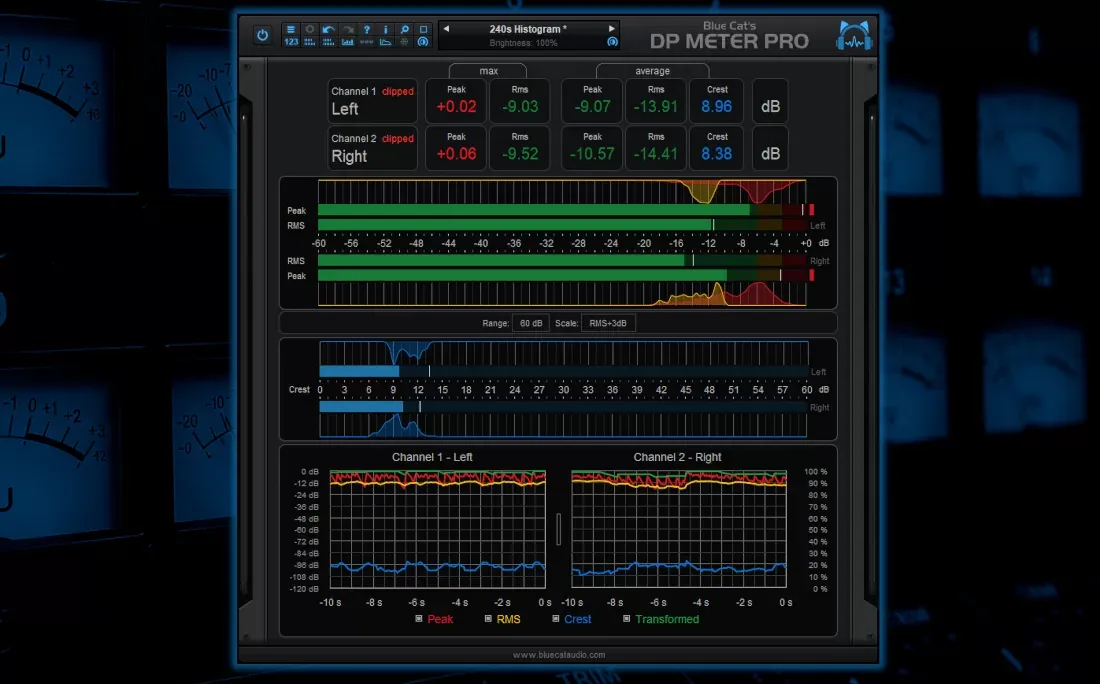Click max Peak value +0.06
The height and width of the screenshot is (684, 1100).
pos(456,154)
